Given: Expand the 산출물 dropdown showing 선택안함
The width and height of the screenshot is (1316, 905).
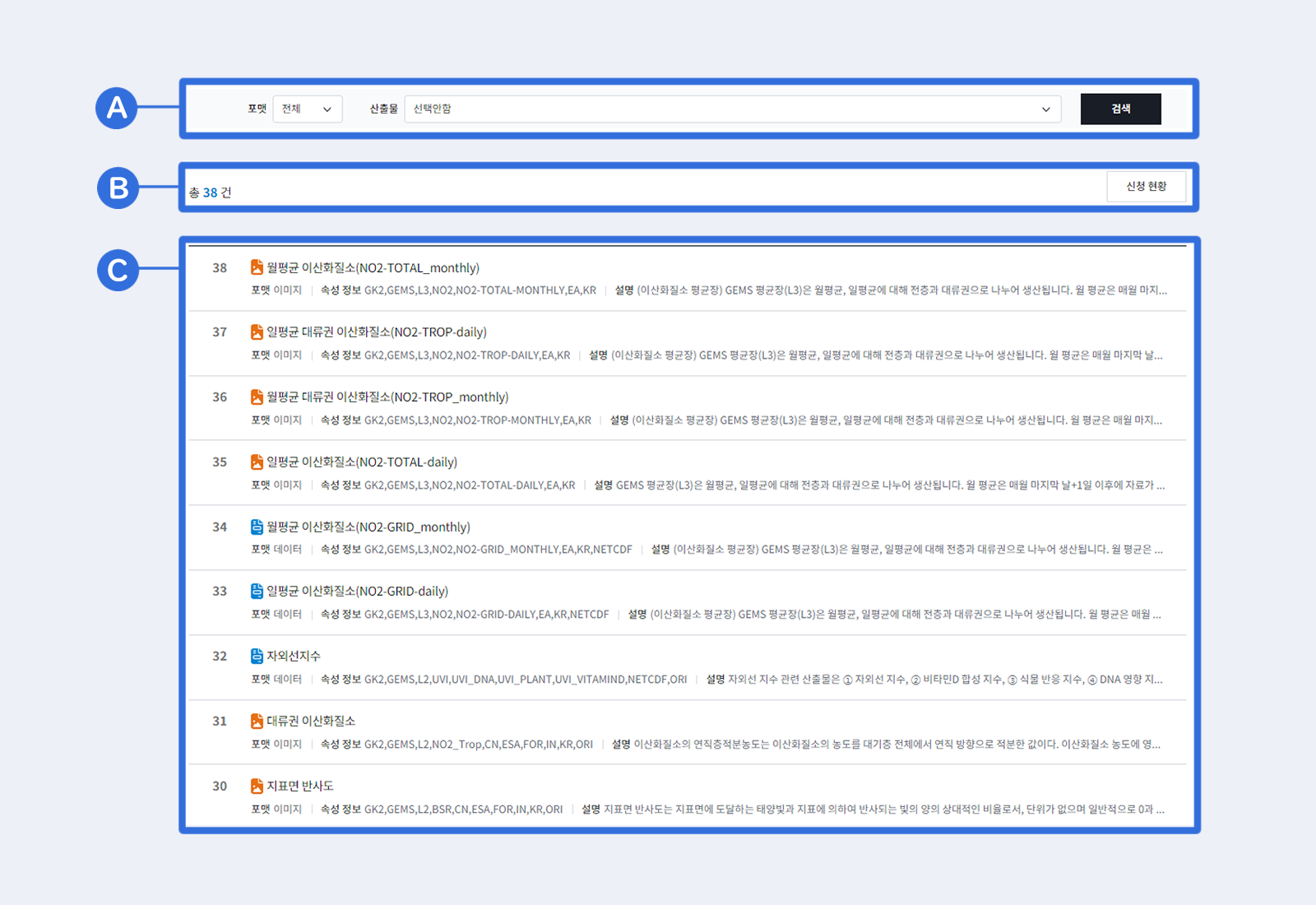Looking at the screenshot, I should (732, 109).
